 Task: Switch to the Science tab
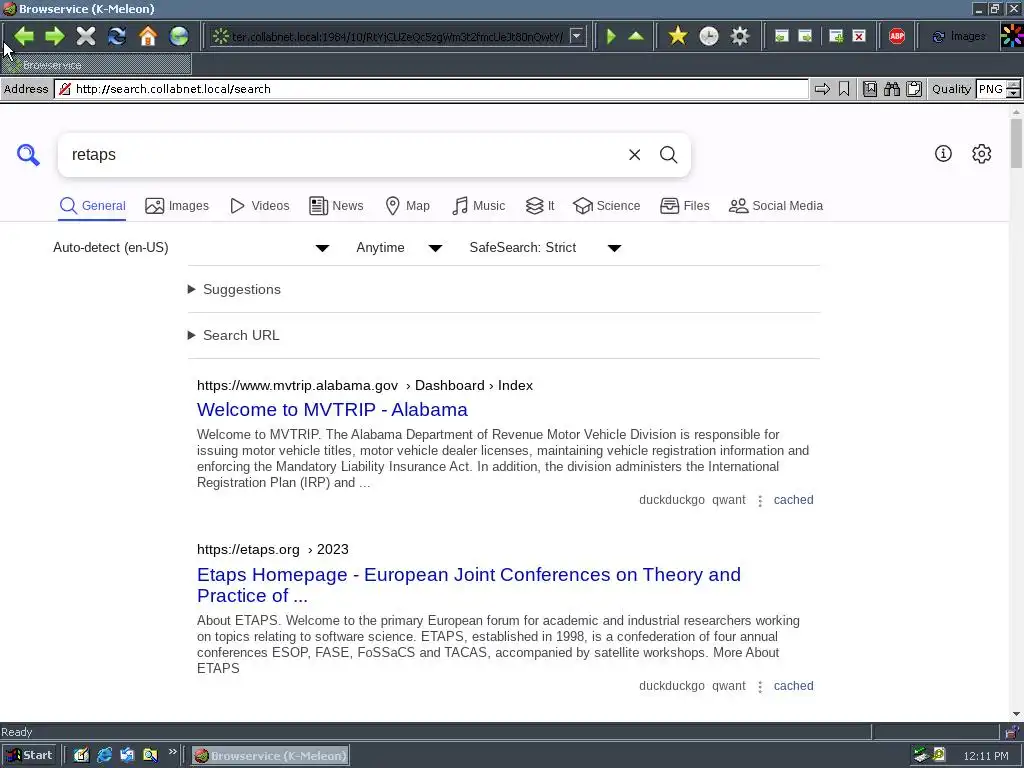607,206
